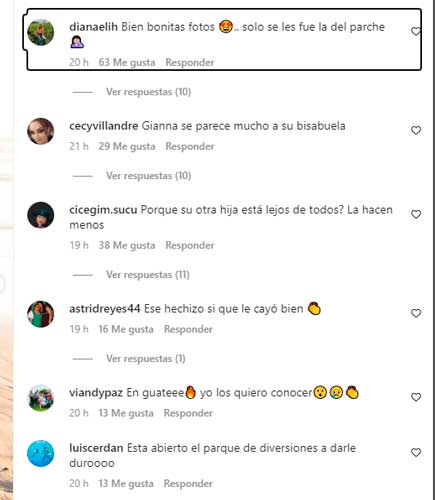The image size is (435, 500).
Task: Click luiscerdan's blue profile avatar
Action: click(x=41, y=453)
